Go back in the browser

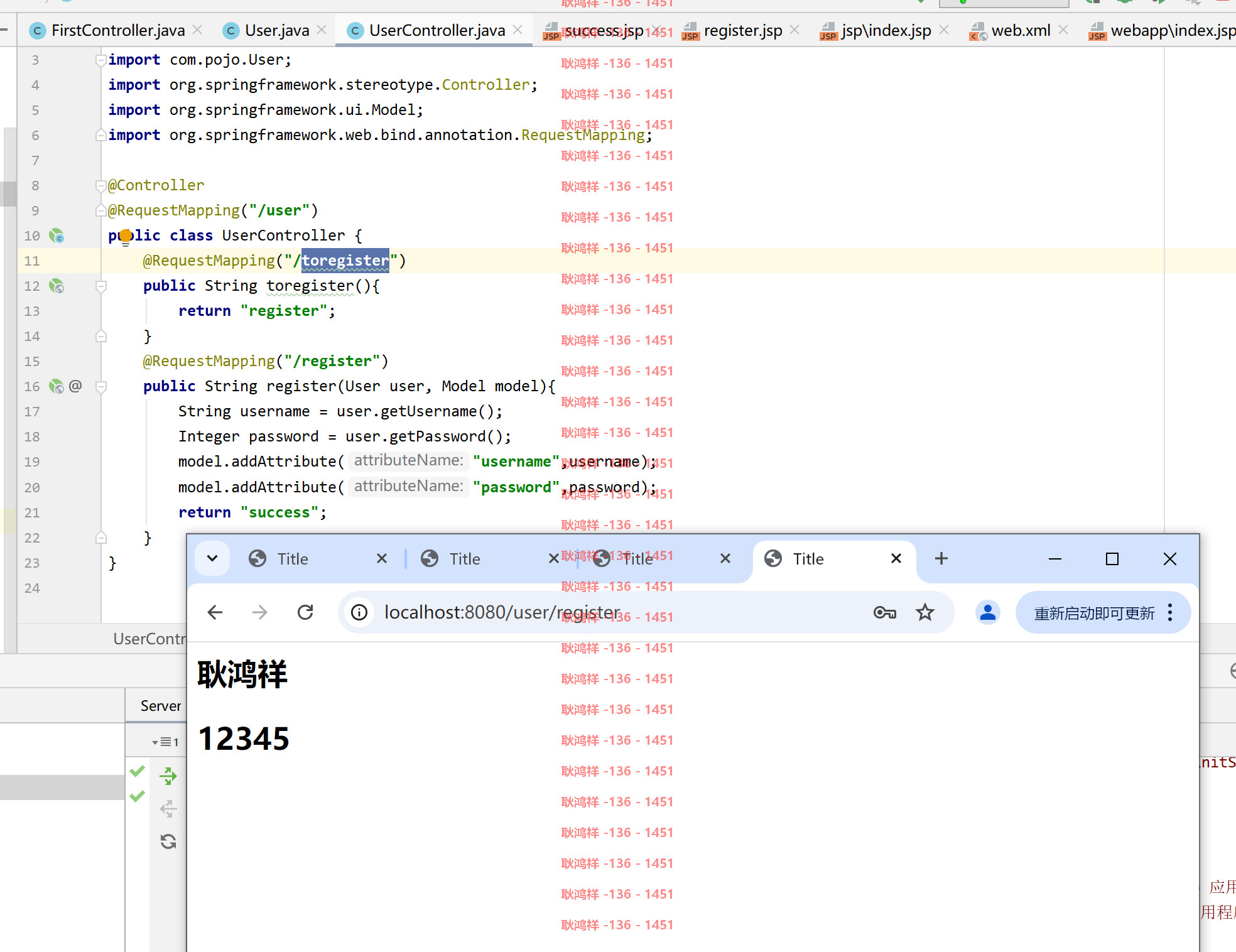(x=215, y=612)
